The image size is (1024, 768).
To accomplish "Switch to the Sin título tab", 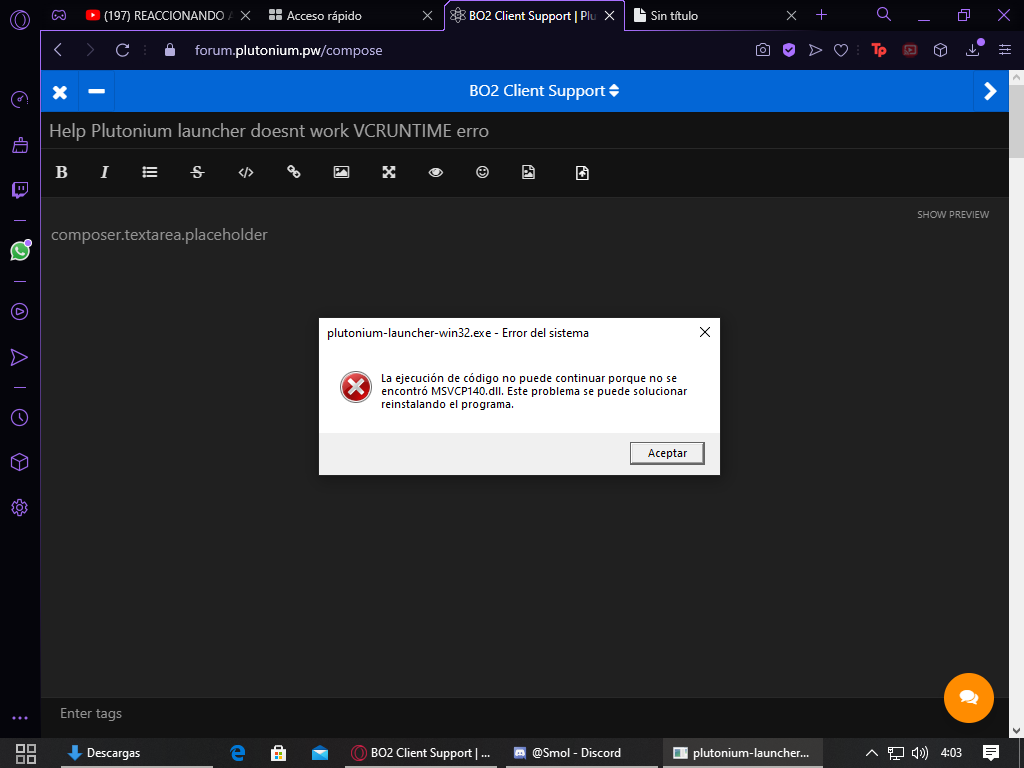I will (x=714, y=16).
